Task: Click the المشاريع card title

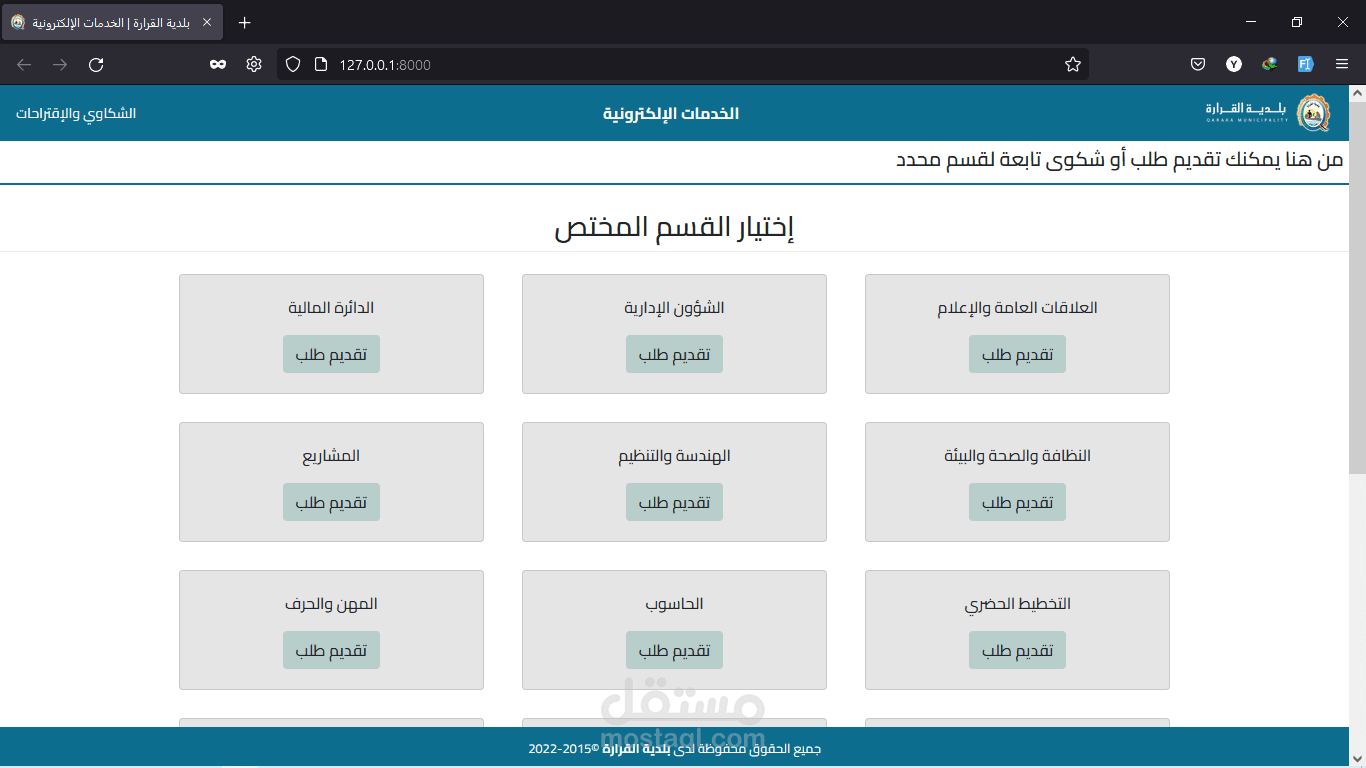Action: [x=331, y=456]
